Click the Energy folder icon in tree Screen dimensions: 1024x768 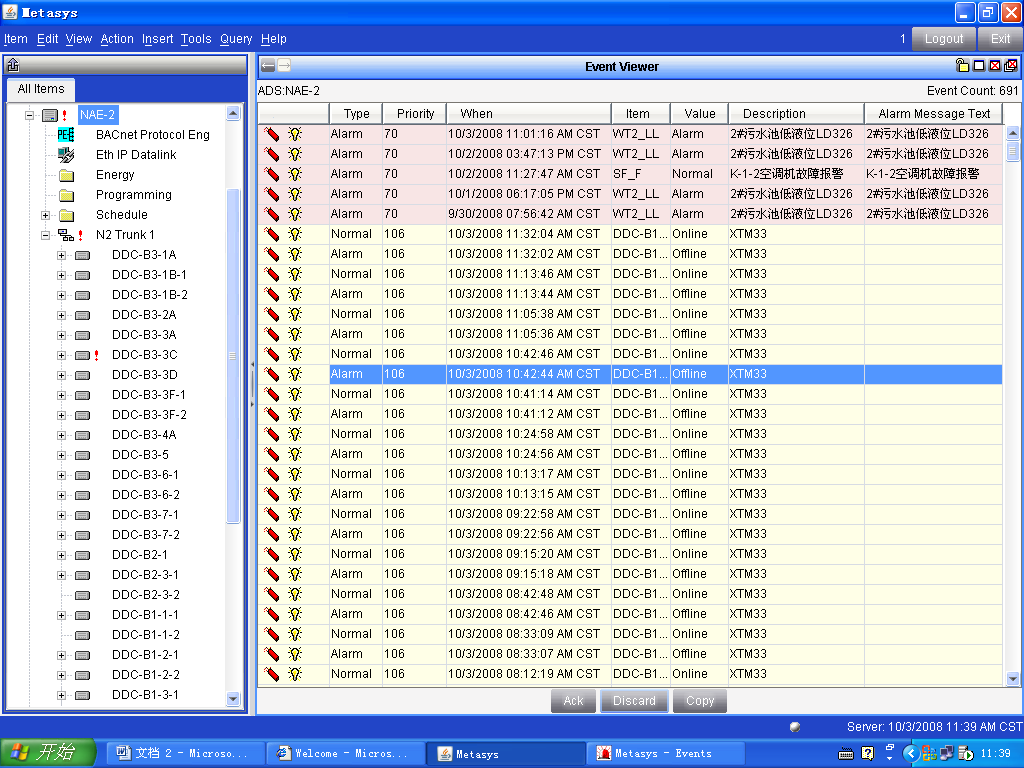66,175
